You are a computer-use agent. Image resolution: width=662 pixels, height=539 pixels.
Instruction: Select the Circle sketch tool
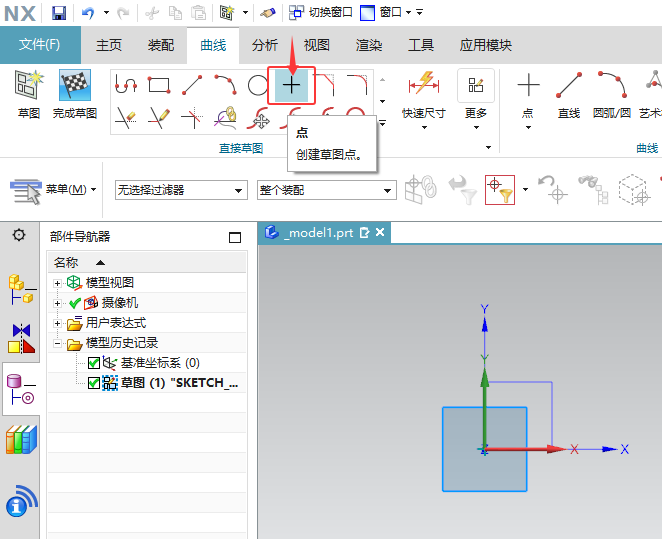click(258, 86)
